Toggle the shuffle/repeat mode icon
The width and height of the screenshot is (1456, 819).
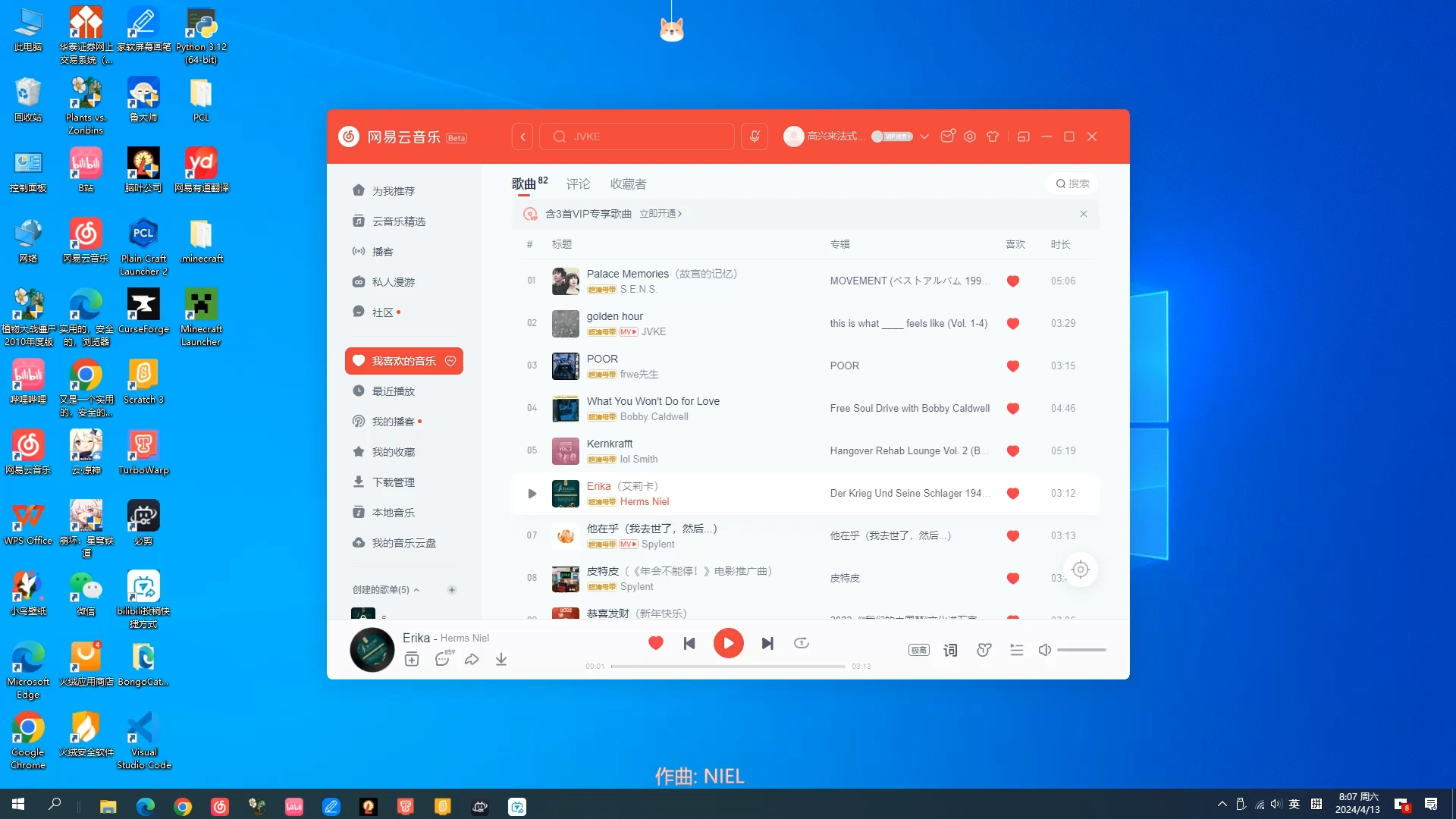click(x=801, y=643)
